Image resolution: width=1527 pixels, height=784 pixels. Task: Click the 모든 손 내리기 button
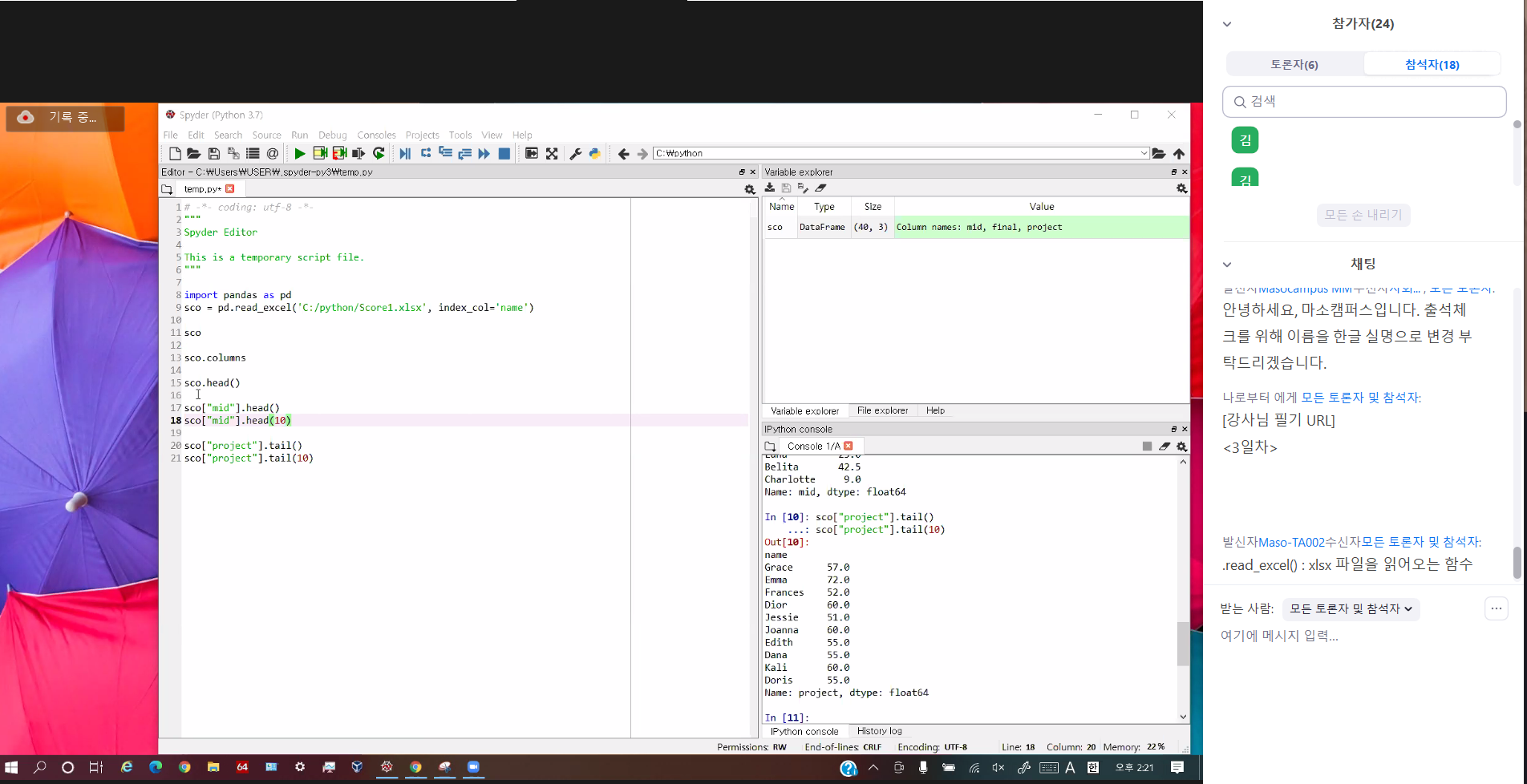point(1363,215)
